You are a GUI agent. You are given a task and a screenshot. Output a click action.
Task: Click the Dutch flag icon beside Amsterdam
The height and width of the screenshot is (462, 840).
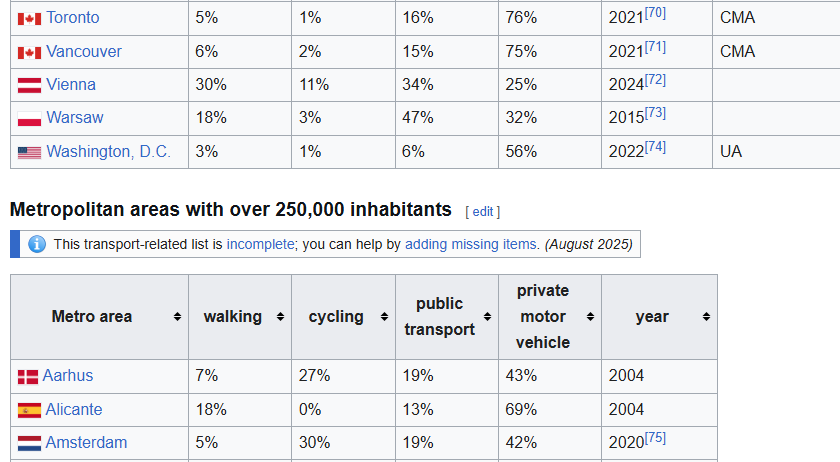[29, 443]
